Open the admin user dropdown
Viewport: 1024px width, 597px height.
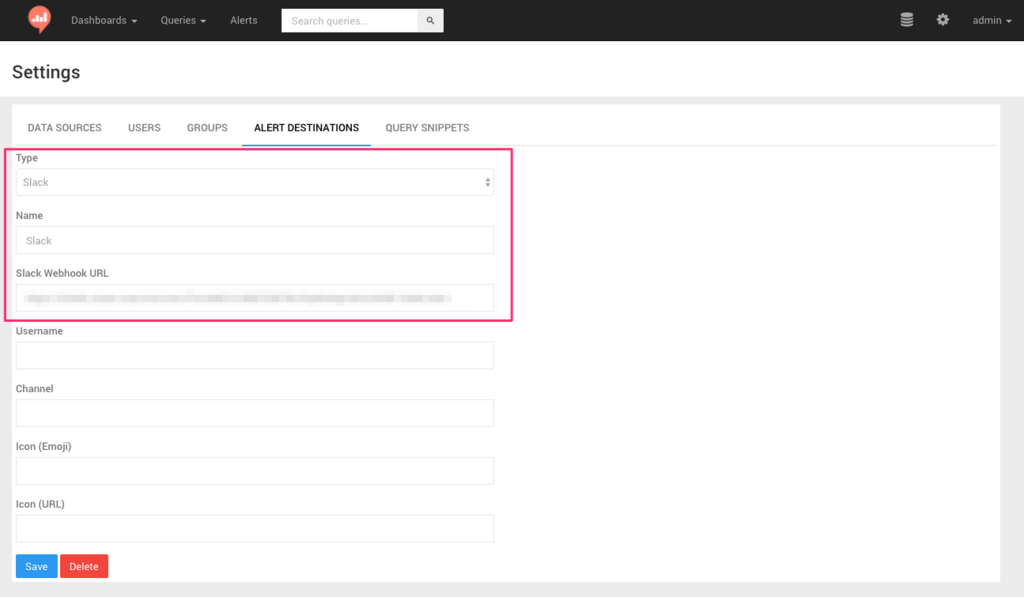tap(991, 20)
